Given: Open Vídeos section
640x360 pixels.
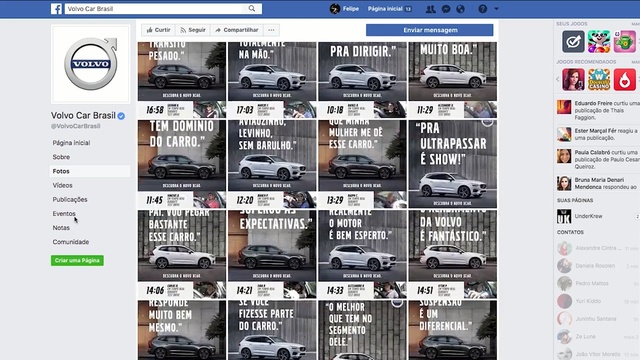Looking at the screenshot, I should pyautogui.click(x=62, y=185).
